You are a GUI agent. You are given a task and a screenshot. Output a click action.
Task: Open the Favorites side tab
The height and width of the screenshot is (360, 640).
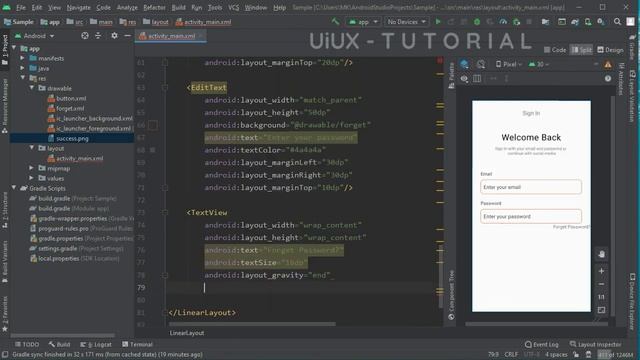(x=5, y=313)
